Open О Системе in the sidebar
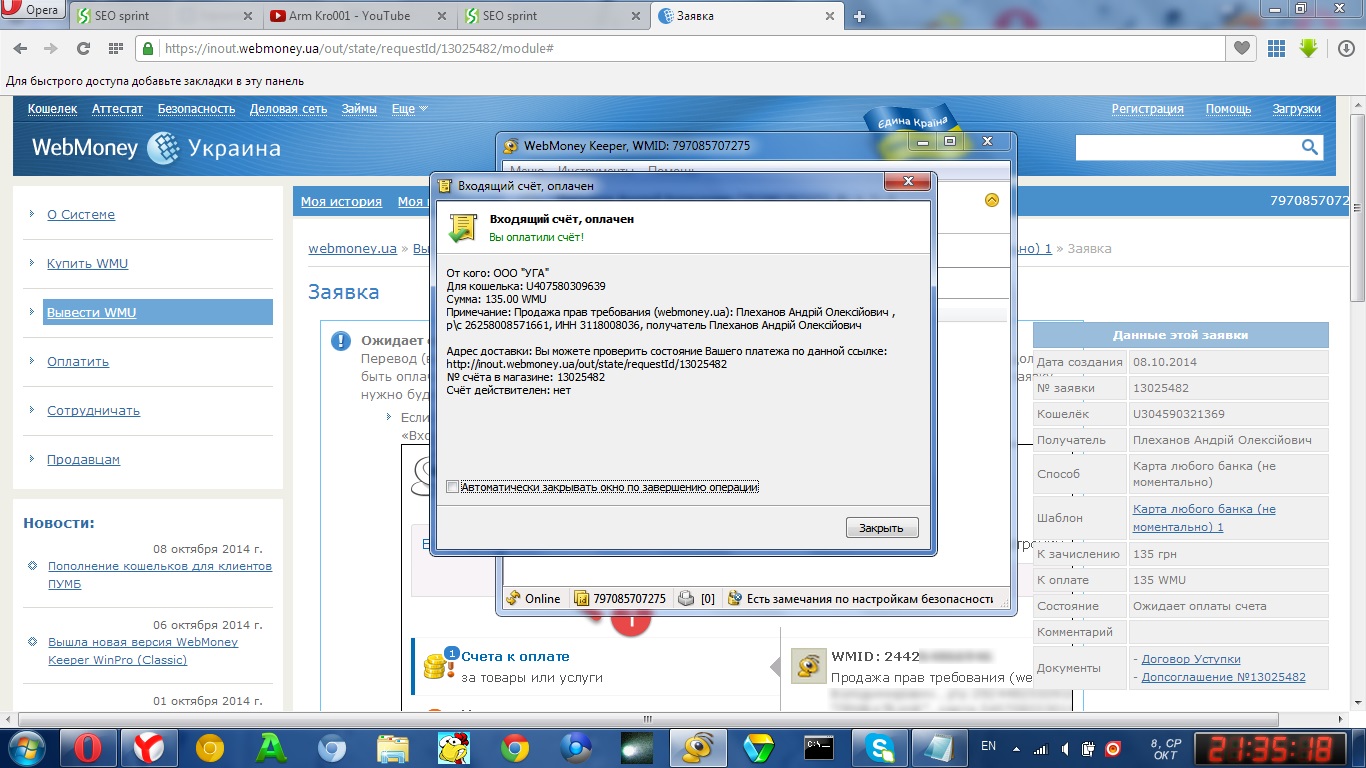This screenshot has width=1366, height=768. click(81, 214)
